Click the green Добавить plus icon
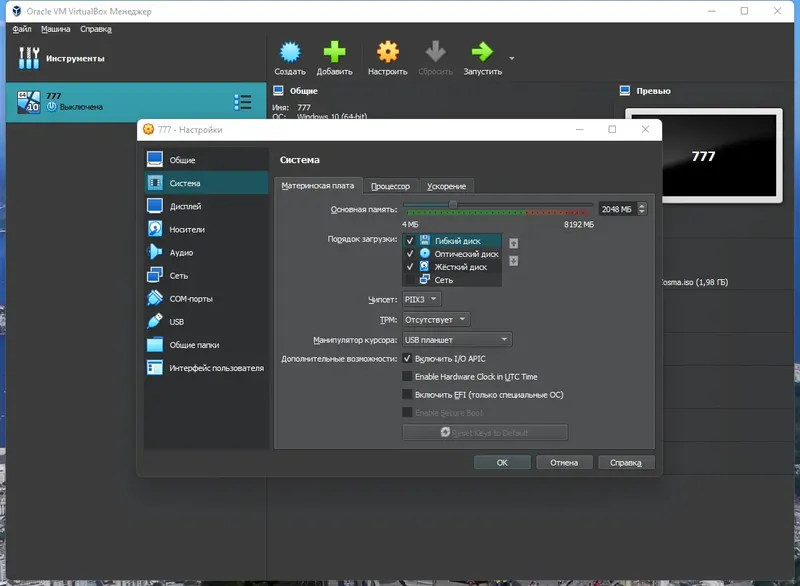 tap(334, 52)
